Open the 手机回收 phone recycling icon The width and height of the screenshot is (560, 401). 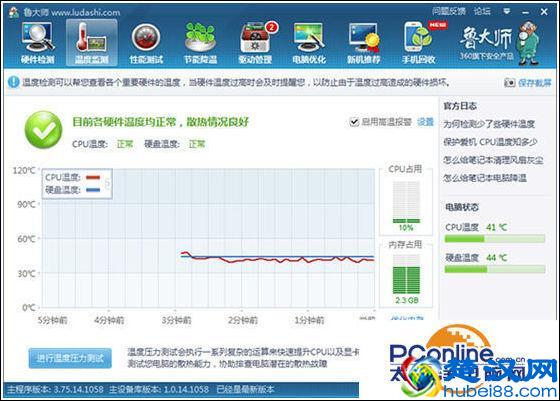[419, 43]
